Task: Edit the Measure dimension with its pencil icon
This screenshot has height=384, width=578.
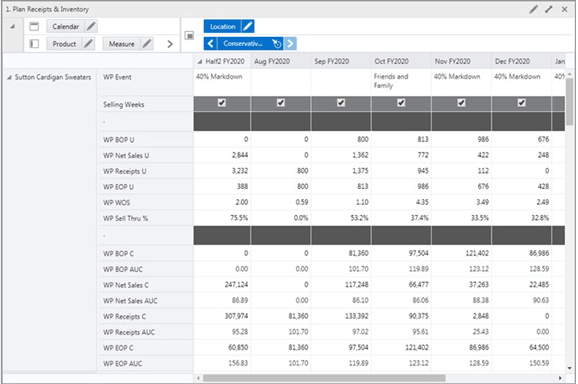Action: tap(147, 44)
